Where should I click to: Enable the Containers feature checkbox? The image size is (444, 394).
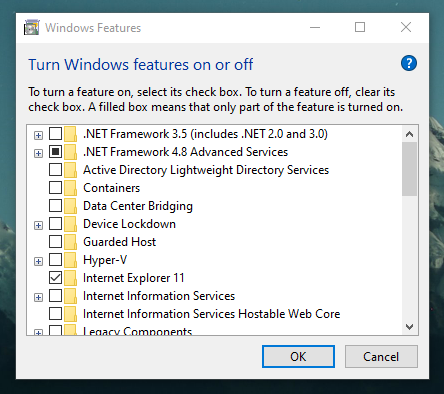click(55, 188)
